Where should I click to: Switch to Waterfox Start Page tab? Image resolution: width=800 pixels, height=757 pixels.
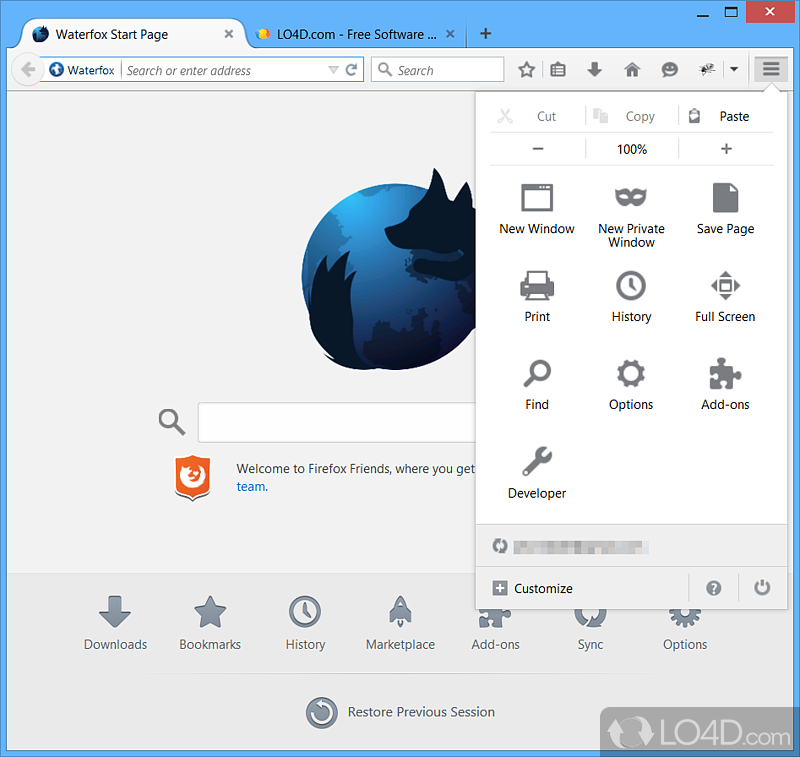pyautogui.click(x=132, y=34)
